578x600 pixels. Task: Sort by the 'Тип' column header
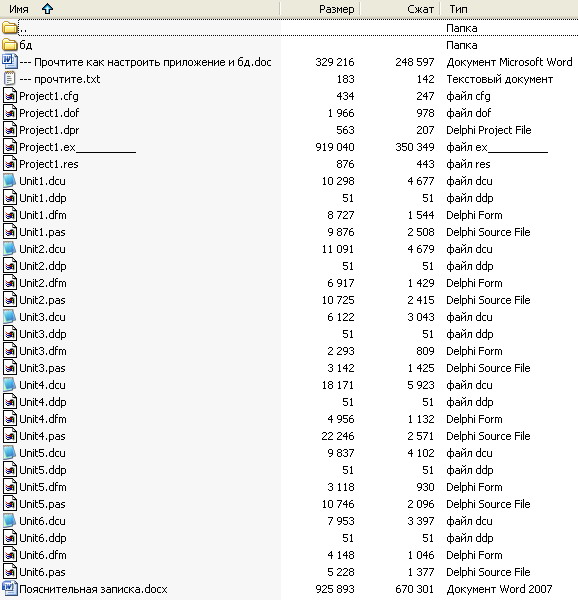point(509,9)
